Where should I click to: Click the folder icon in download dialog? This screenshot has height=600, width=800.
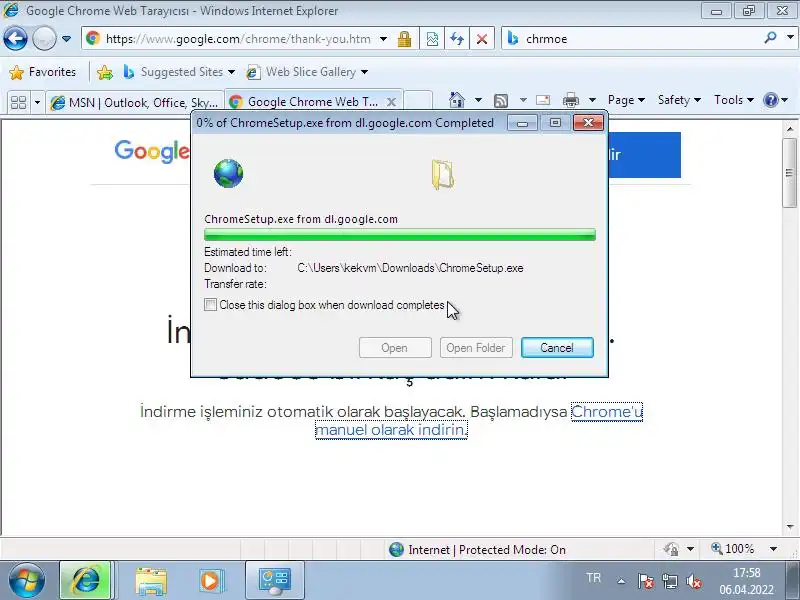tap(442, 174)
